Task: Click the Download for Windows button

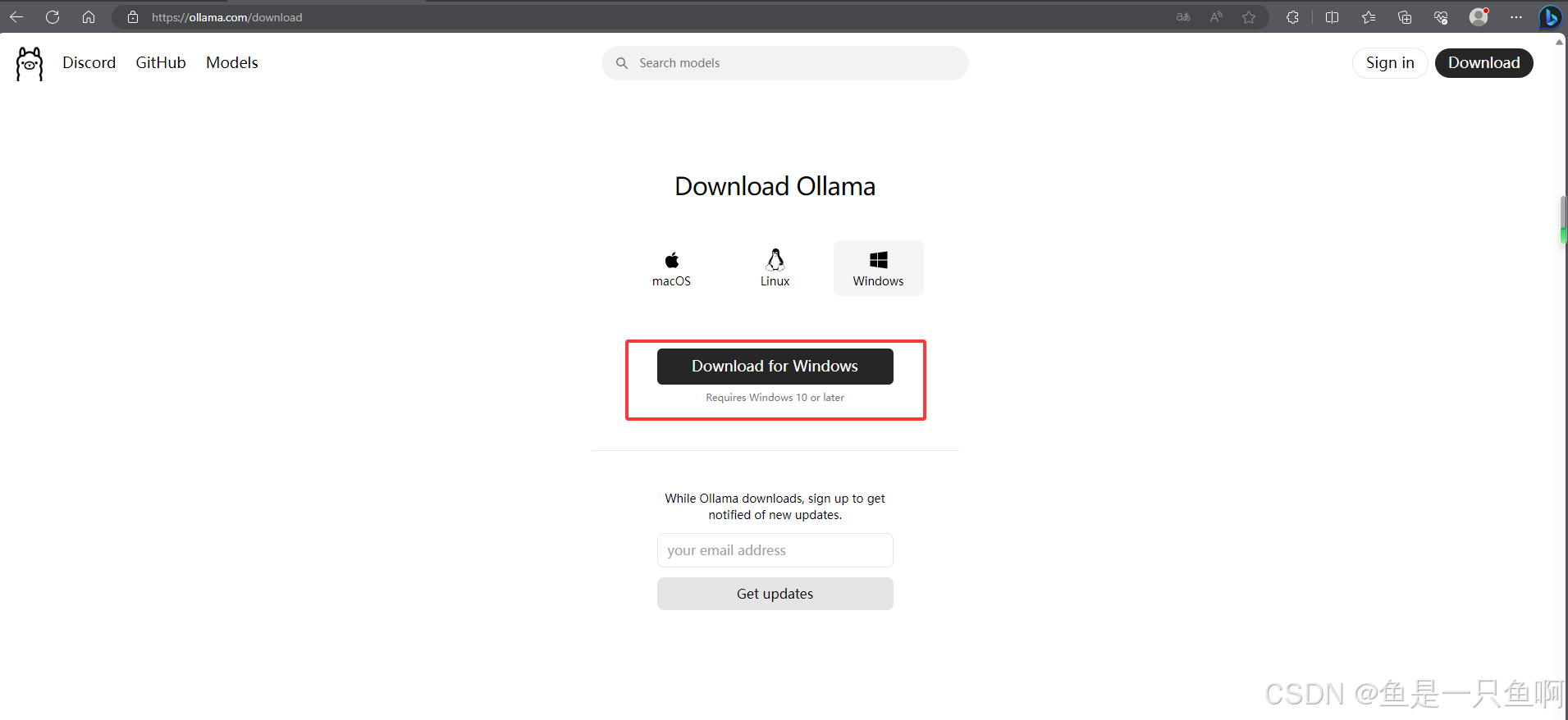Action: click(775, 367)
